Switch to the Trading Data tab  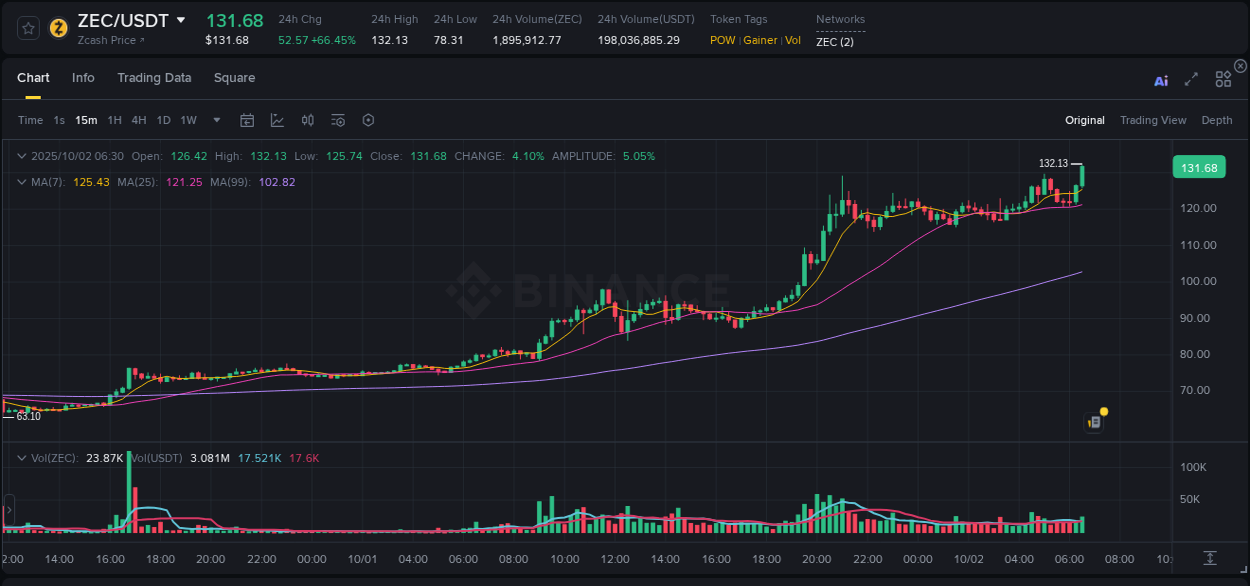pyautogui.click(x=154, y=77)
